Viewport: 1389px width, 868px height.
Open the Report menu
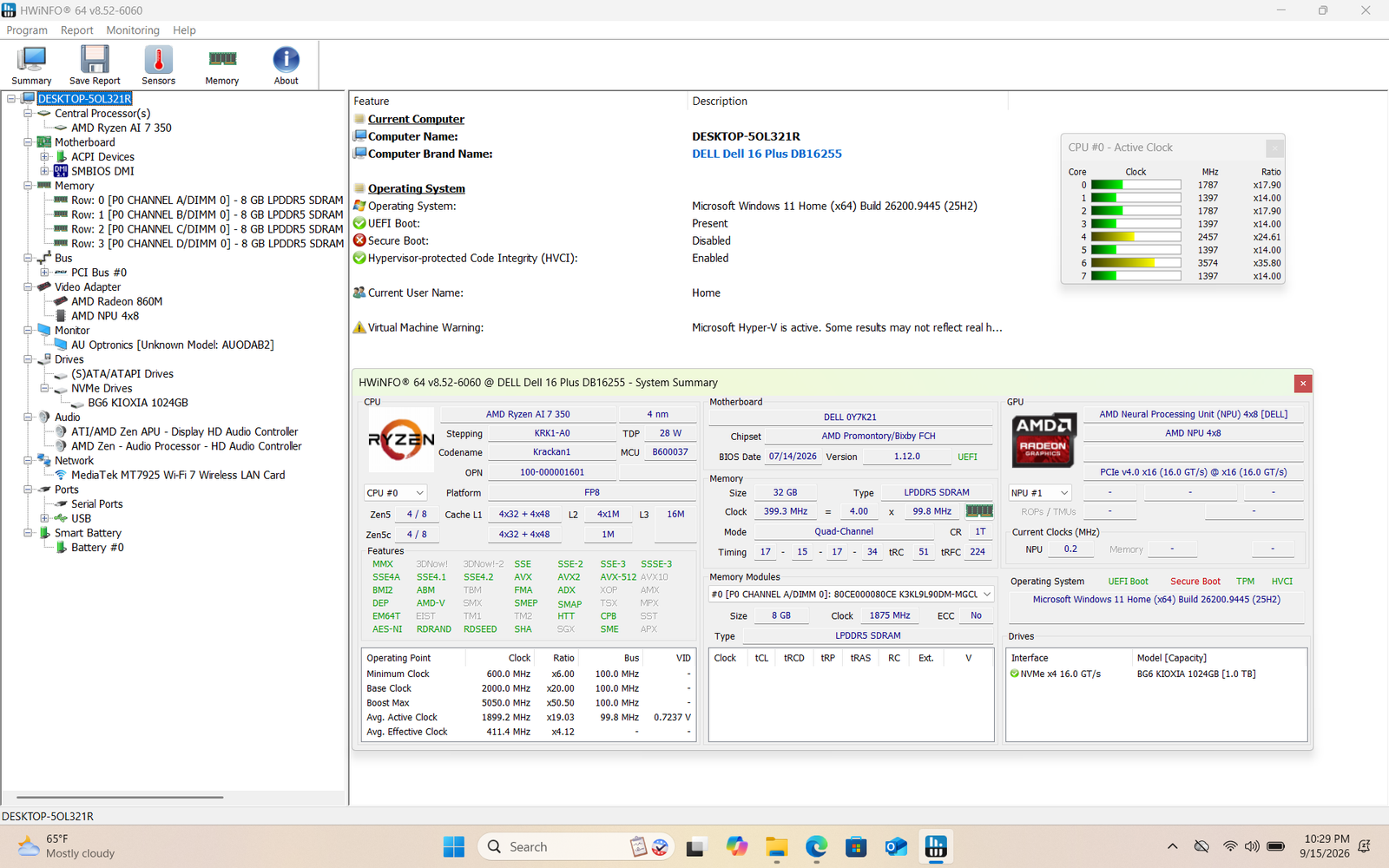coord(76,30)
